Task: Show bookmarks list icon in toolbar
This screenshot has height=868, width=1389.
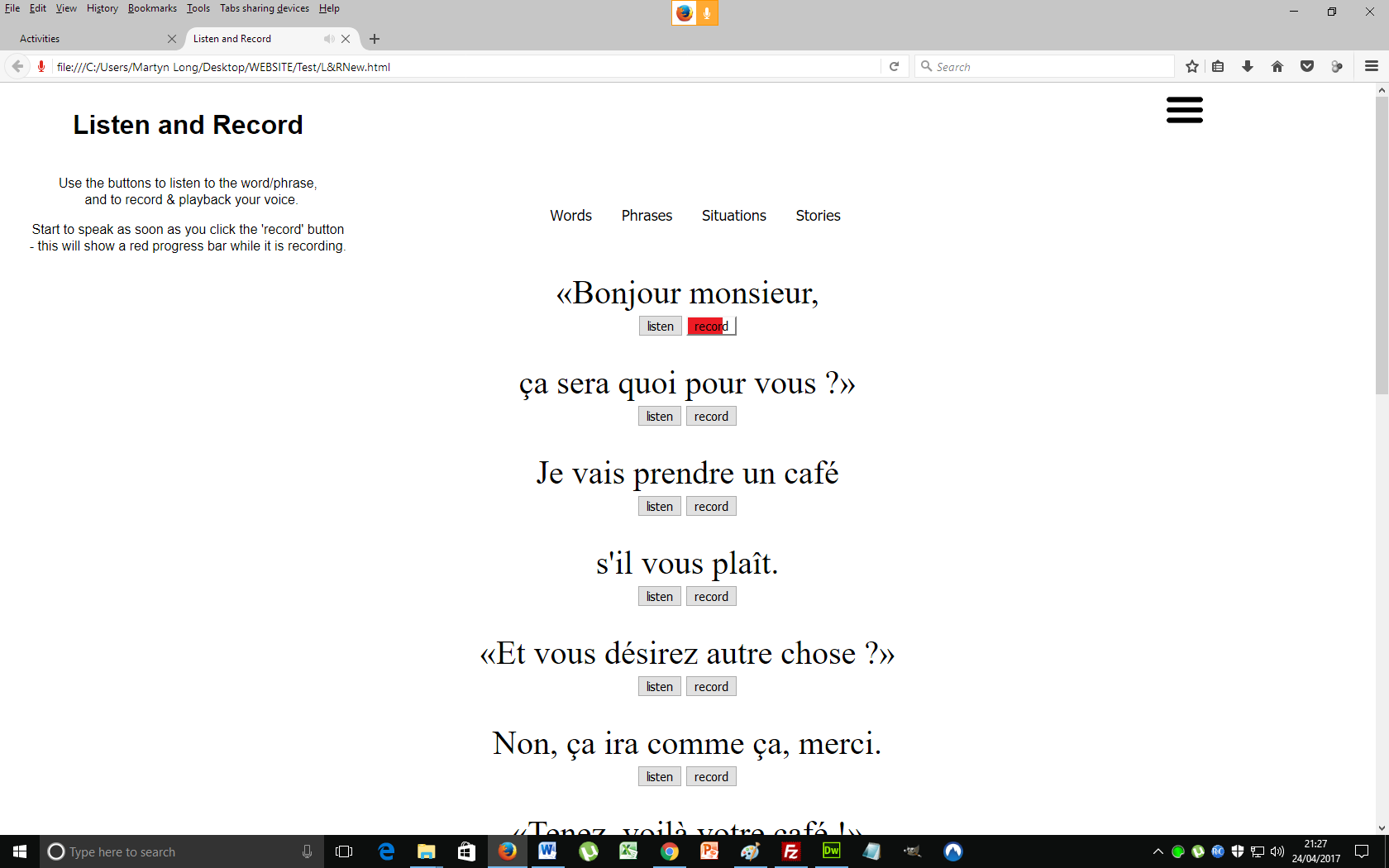Action: point(1218,66)
